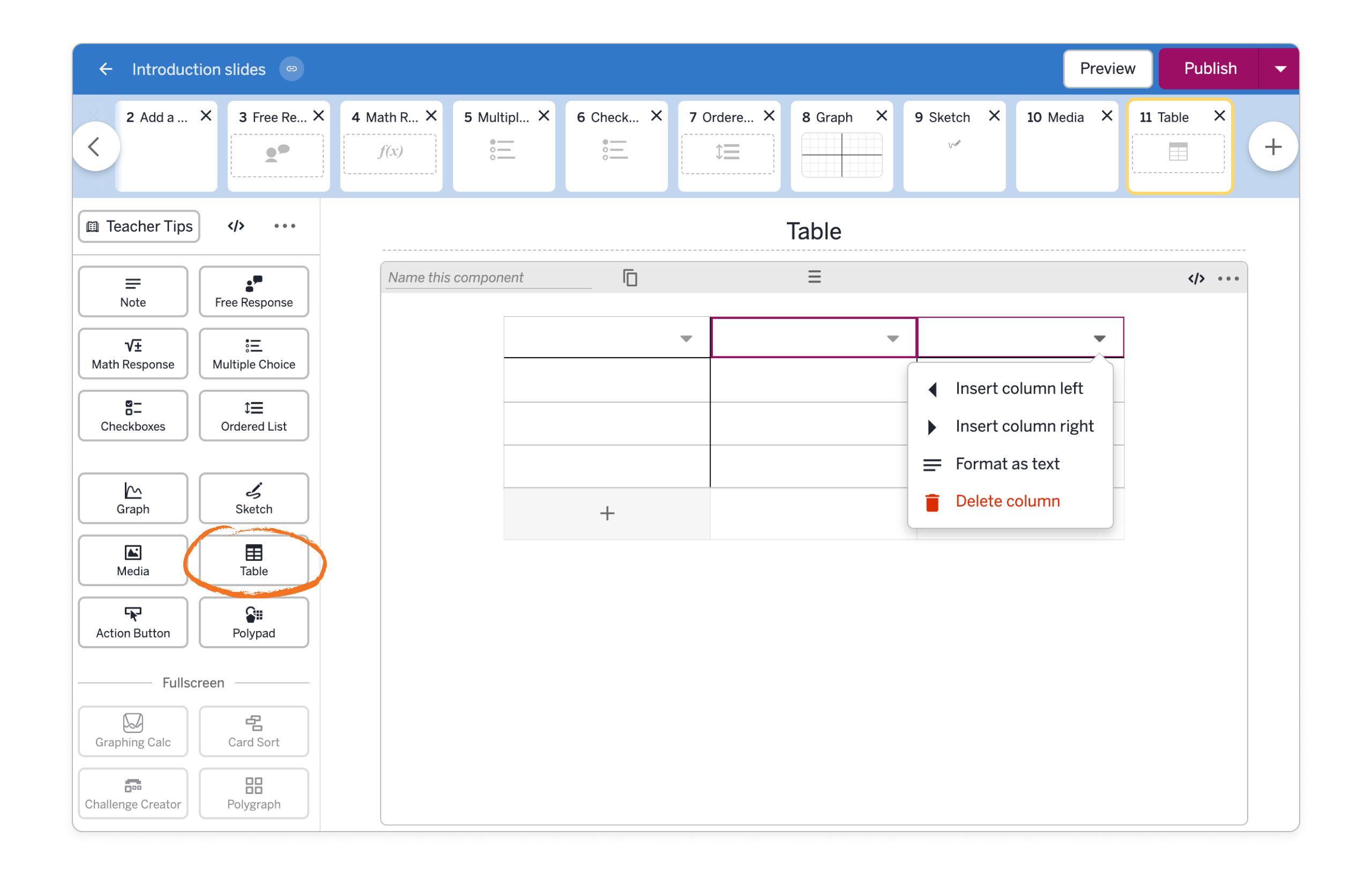1372x875 pixels.
Task: Choose Insert column left
Action: coord(1010,389)
